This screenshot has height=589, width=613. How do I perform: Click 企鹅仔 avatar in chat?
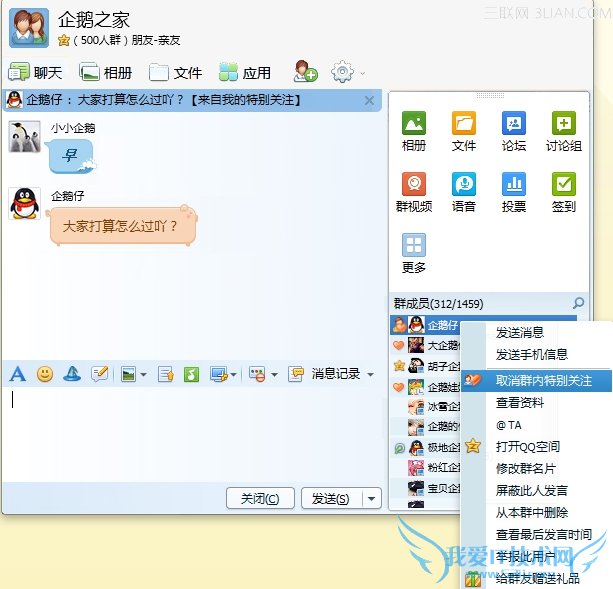tap(24, 203)
